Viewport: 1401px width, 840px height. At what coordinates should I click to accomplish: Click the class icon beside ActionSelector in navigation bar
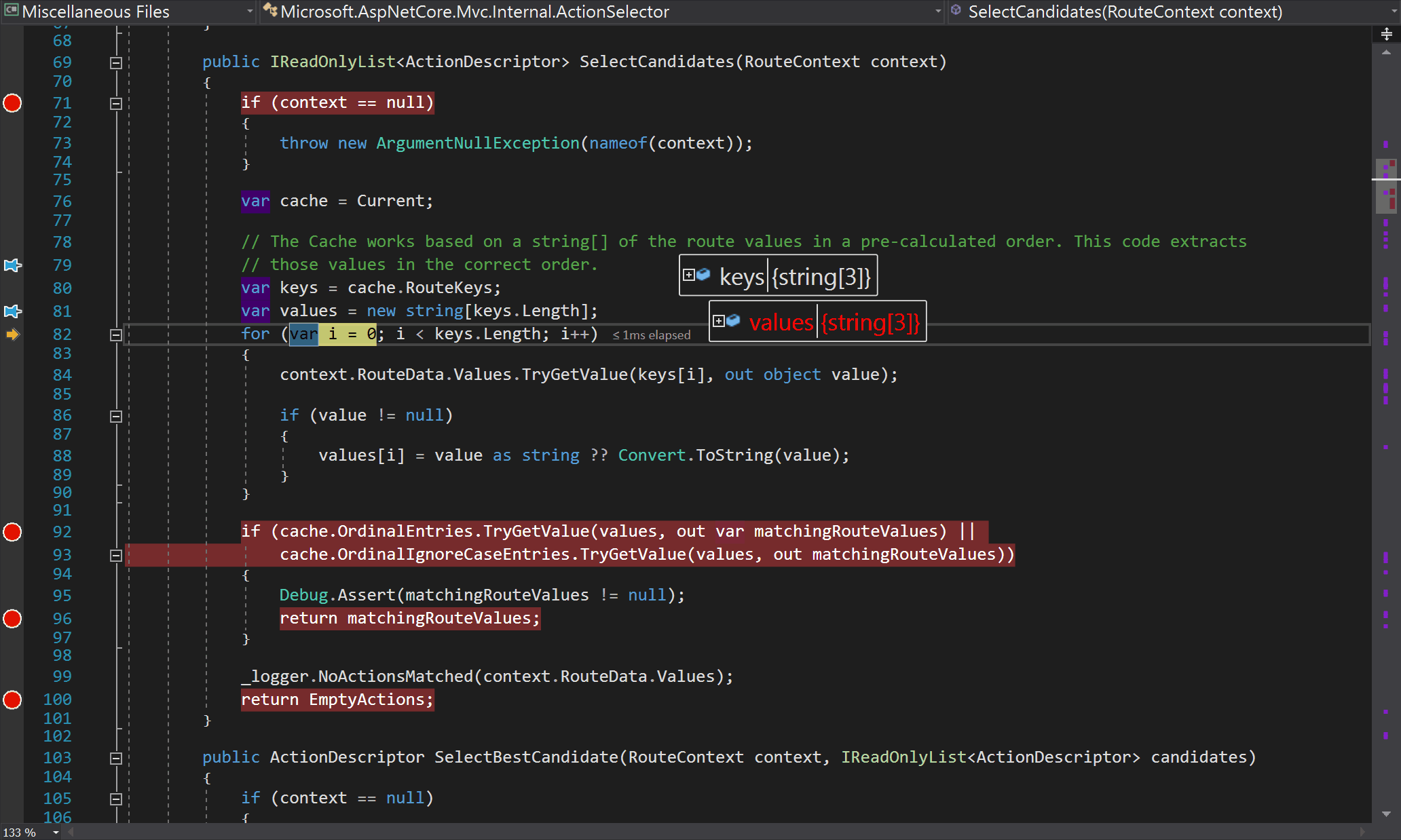click(269, 11)
